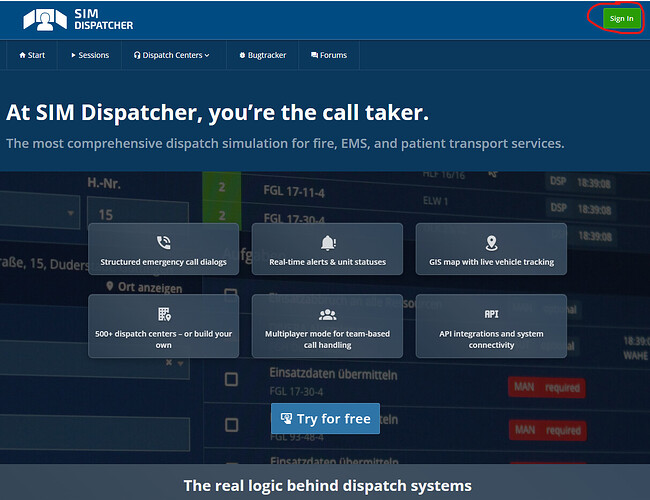Screen dimensions: 650x500
Task: Select the GIS map pin icon
Action: [x=490, y=242]
